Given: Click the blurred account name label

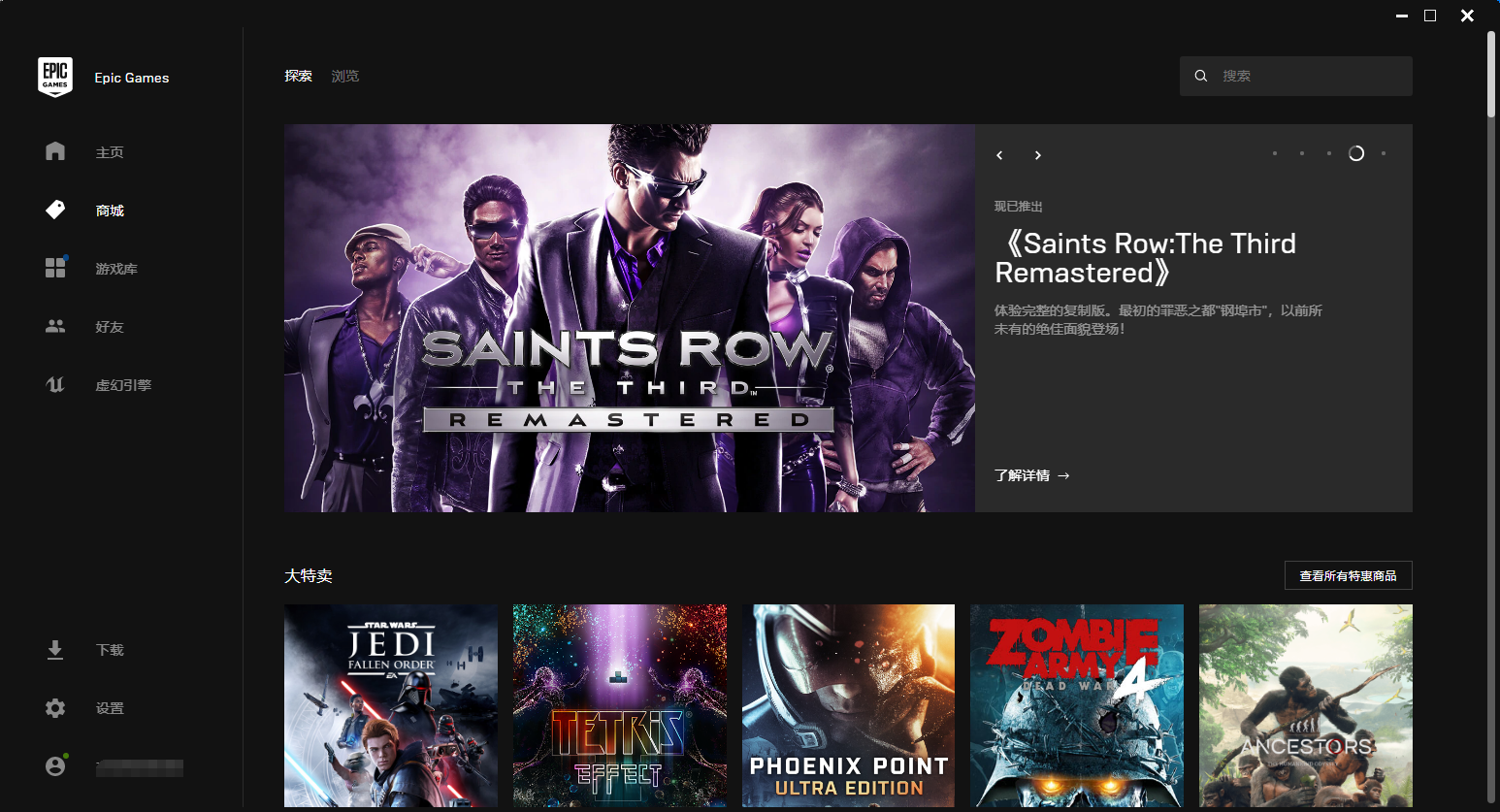Looking at the screenshot, I should [x=140, y=768].
